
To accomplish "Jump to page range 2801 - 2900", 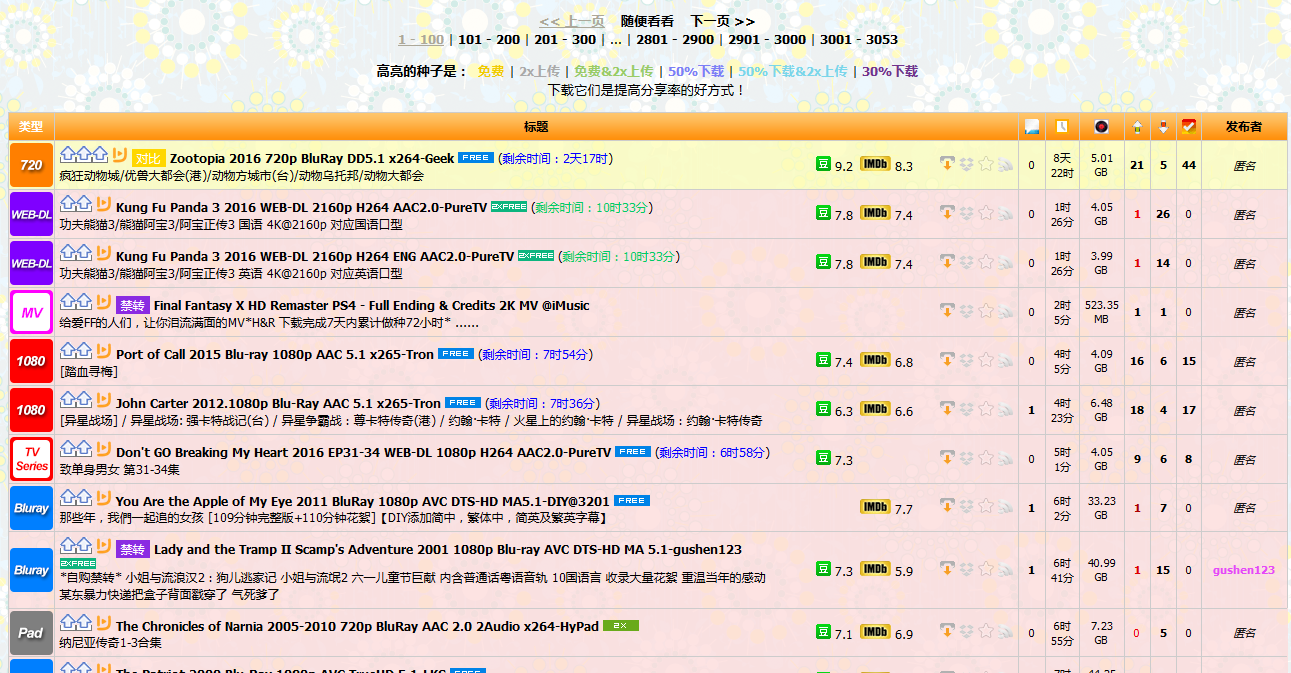I will [675, 40].
